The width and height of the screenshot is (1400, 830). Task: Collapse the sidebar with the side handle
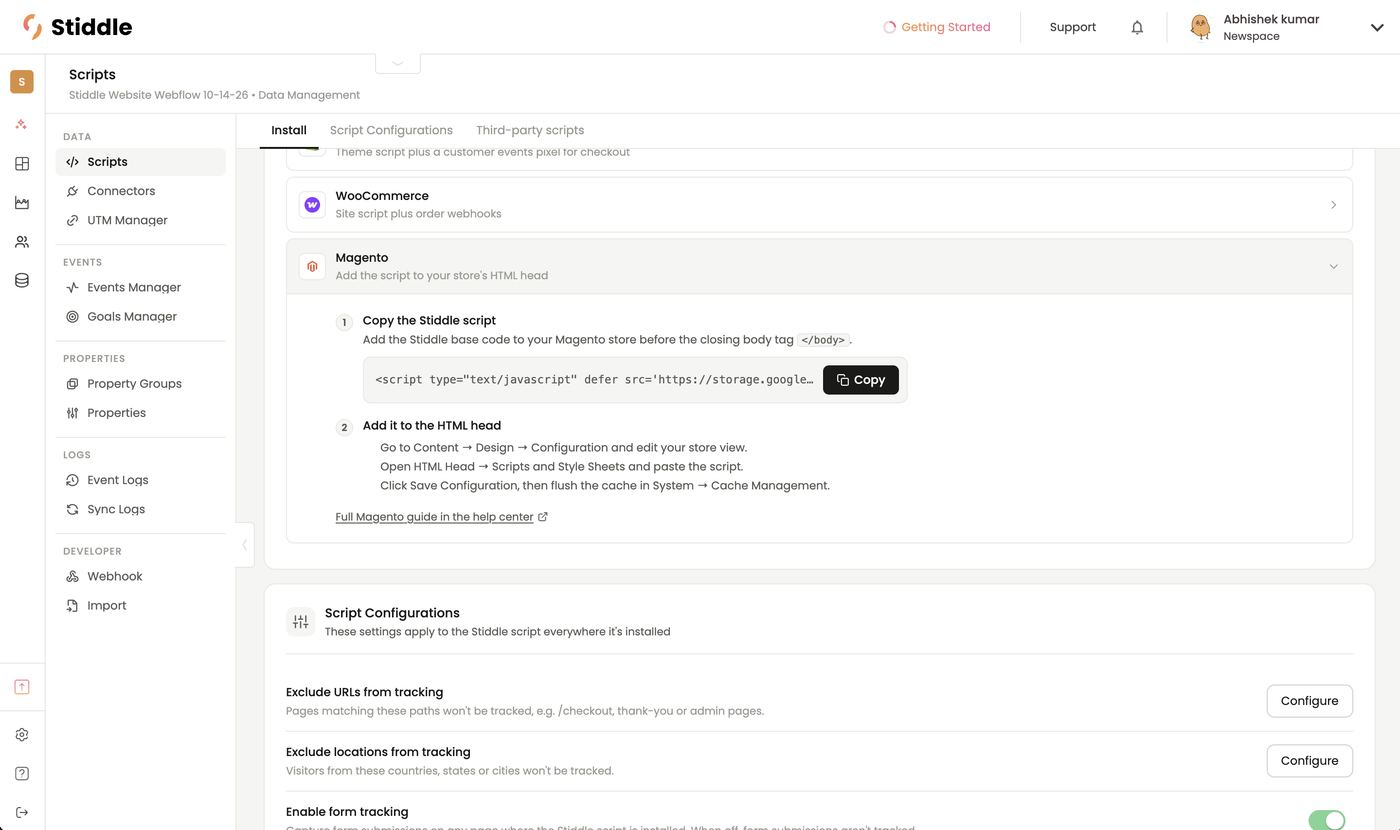click(245, 545)
